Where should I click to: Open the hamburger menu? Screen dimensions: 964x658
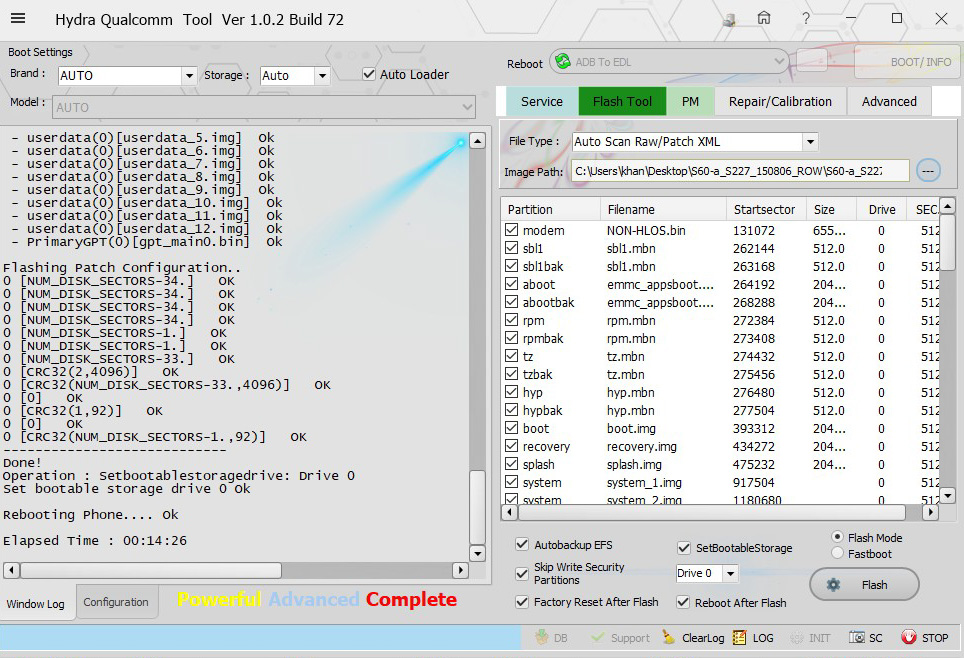(x=18, y=18)
